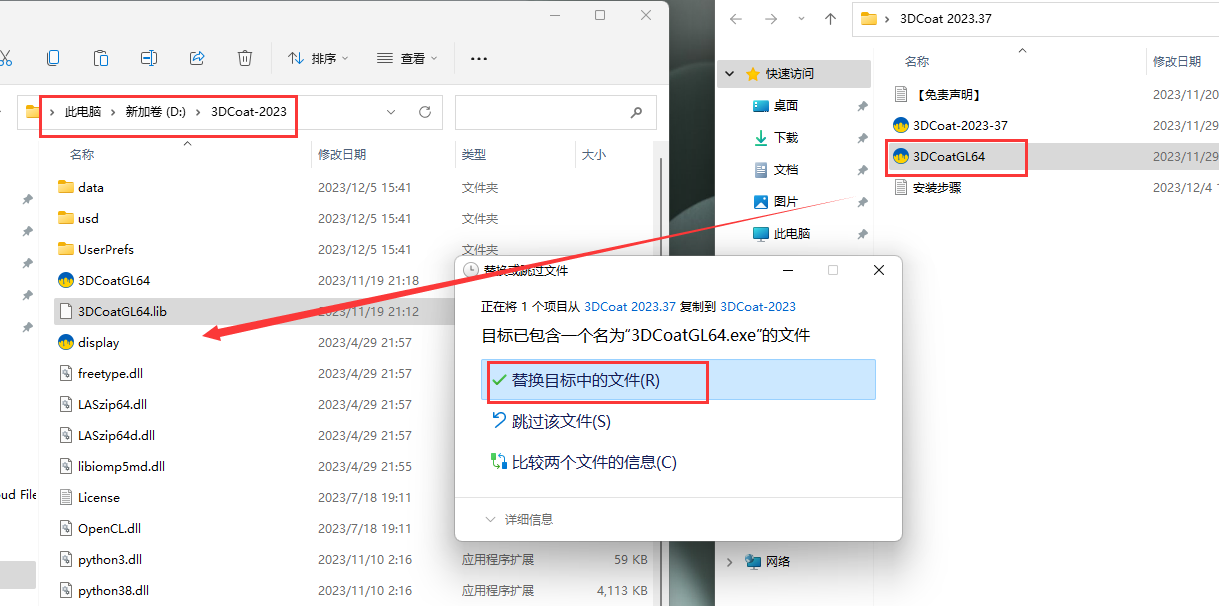
Task: Open the data folder
Action: pyautogui.click(x=90, y=187)
